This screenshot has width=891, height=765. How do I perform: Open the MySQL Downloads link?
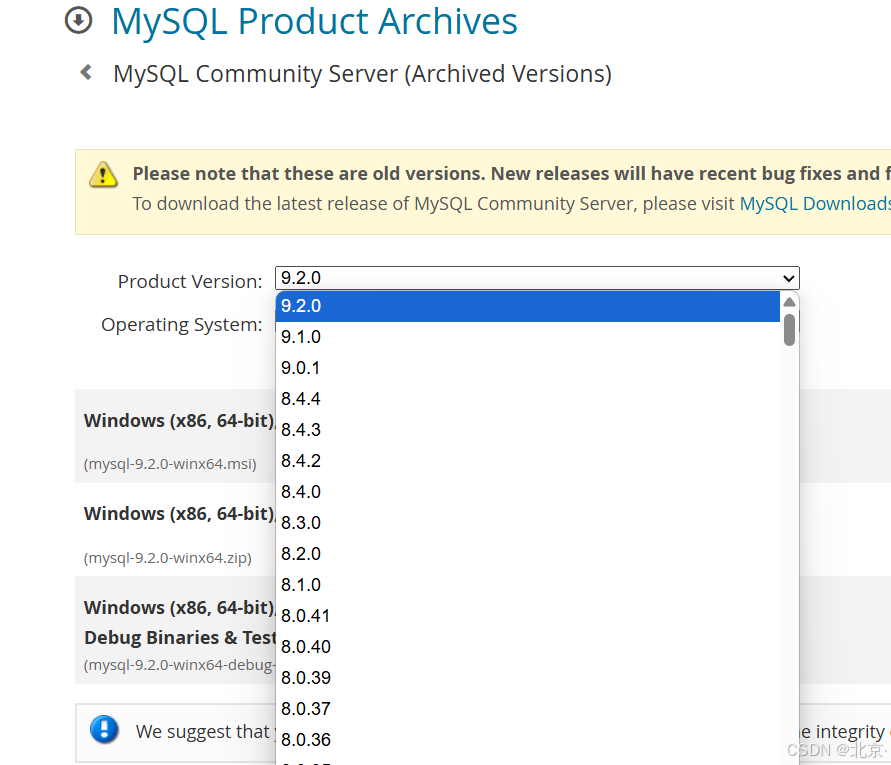(x=815, y=203)
